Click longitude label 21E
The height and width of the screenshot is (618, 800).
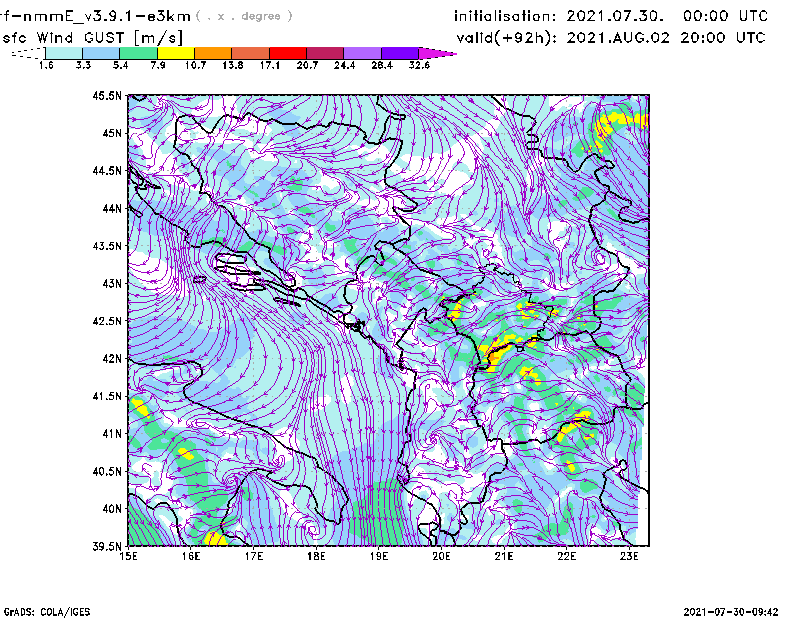click(504, 556)
